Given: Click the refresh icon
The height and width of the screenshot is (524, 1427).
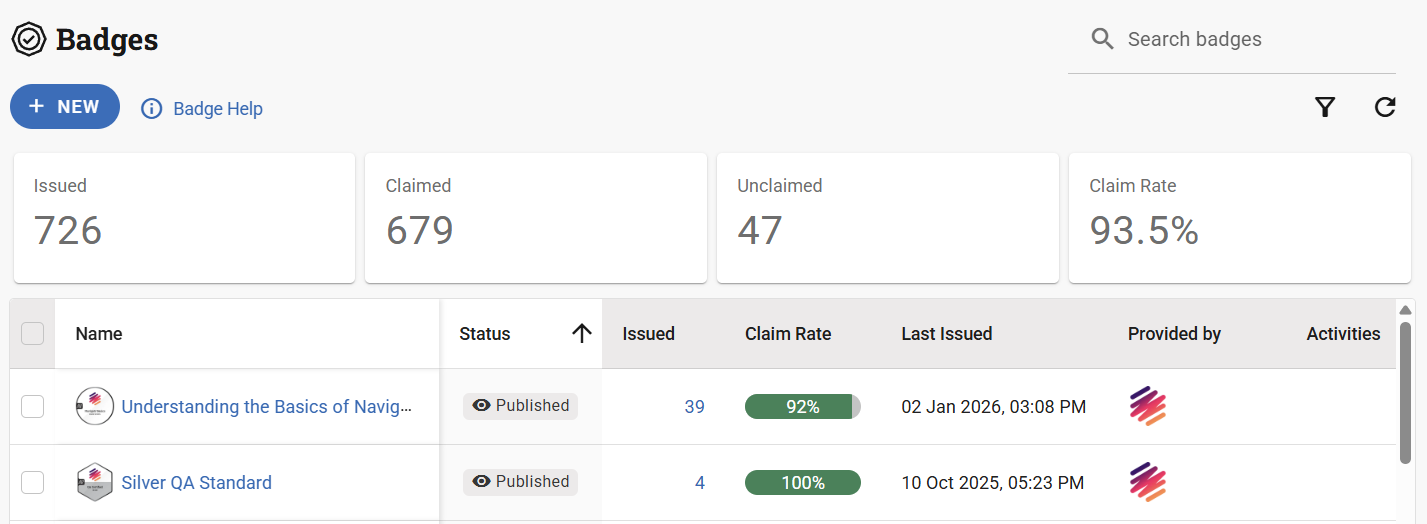Looking at the screenshot, I should [x=1385, y=107].
